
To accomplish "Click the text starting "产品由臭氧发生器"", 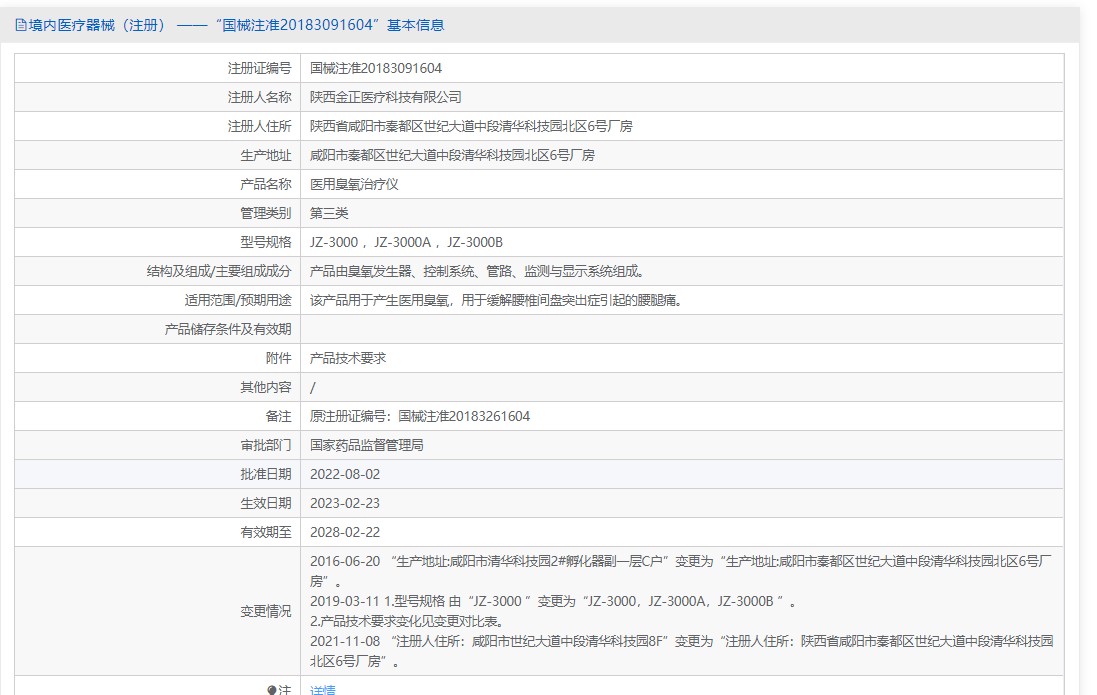I will [x=477, y=272].
